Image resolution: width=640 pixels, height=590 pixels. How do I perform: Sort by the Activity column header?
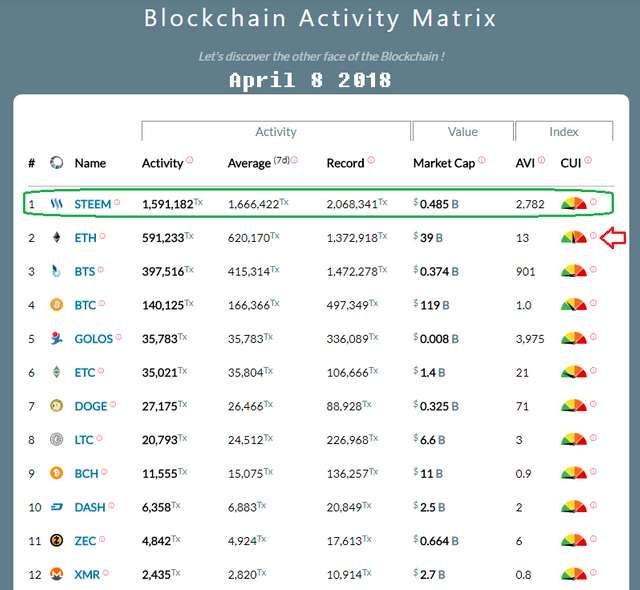pos(162,163)
